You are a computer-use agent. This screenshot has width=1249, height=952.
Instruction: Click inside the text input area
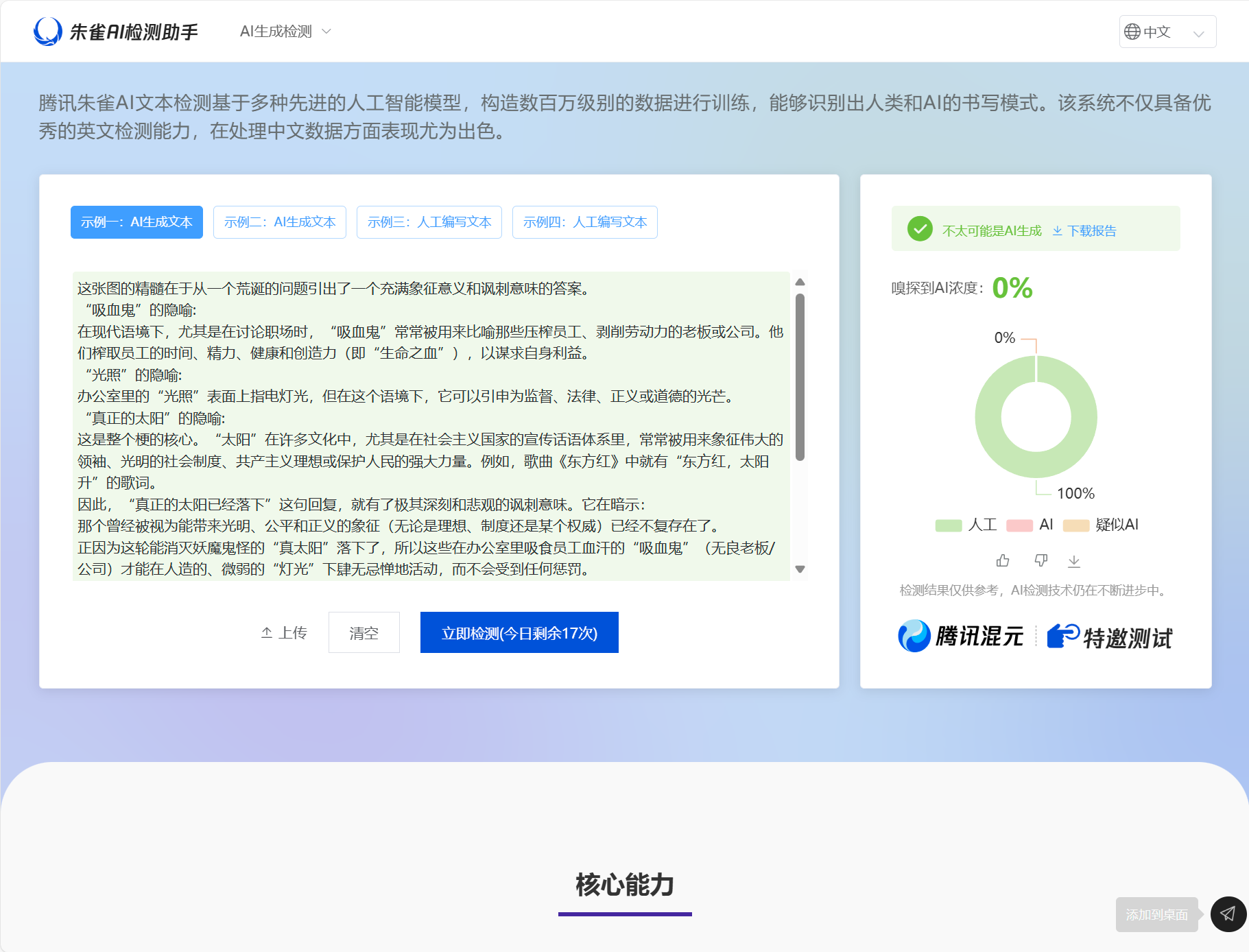431,427
